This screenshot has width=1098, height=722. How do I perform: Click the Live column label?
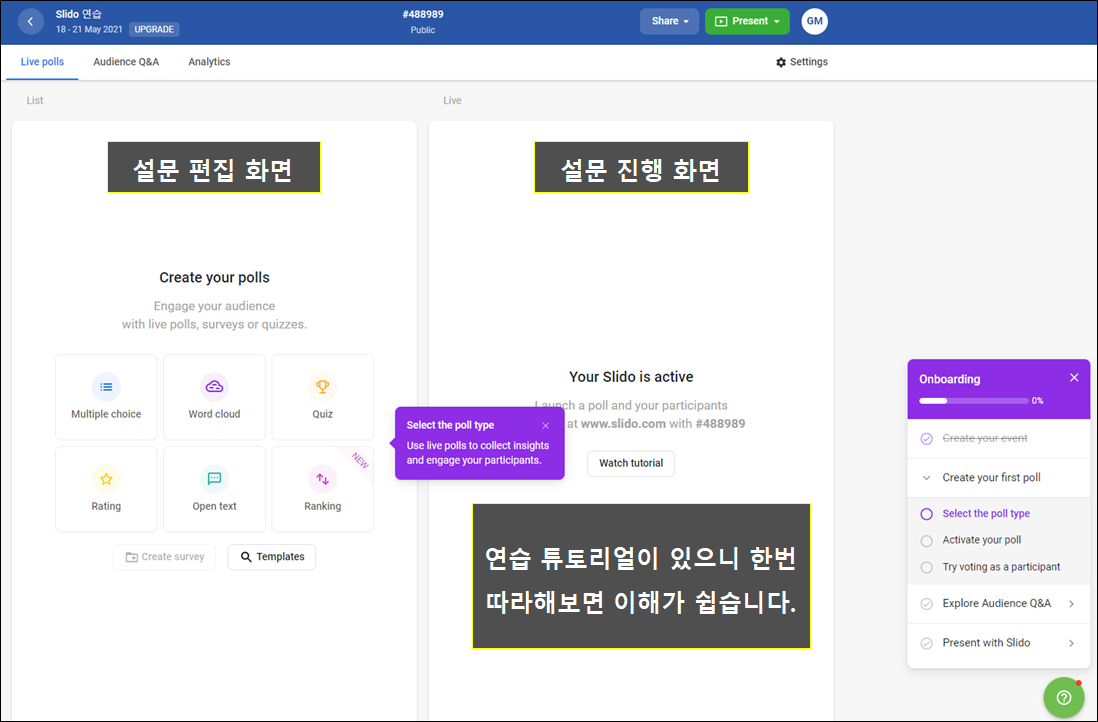pyautogui.click(x=452, y=100)
